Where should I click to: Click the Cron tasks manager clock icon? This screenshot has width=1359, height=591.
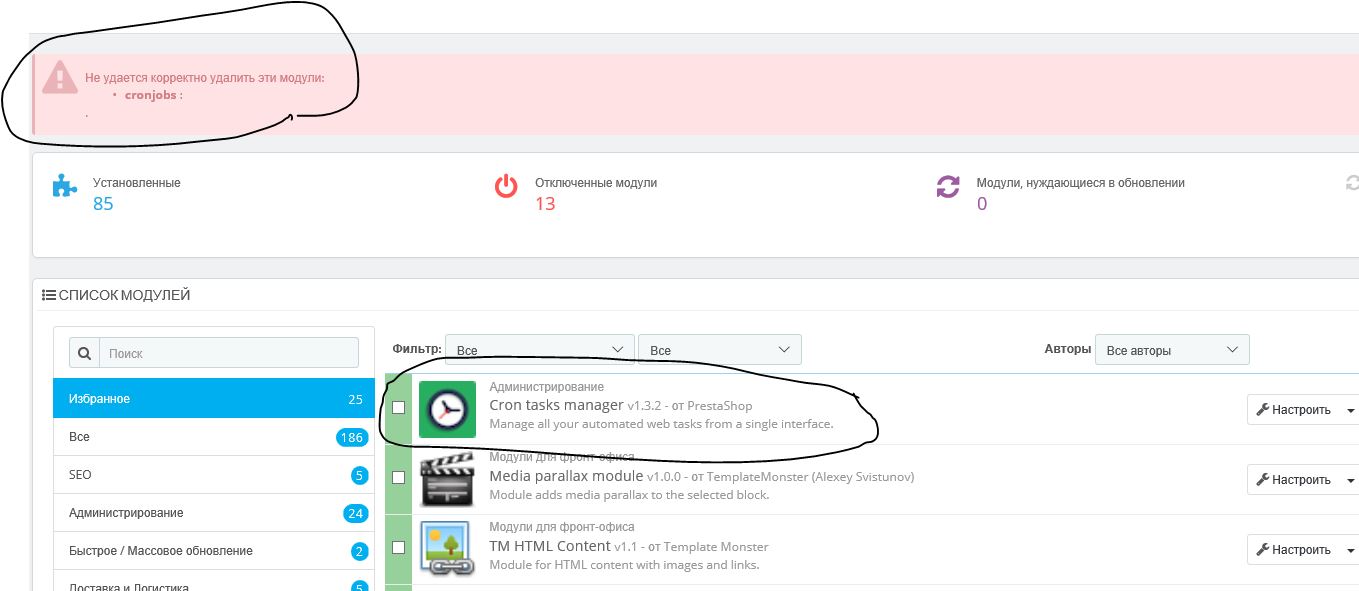[447, 409]
